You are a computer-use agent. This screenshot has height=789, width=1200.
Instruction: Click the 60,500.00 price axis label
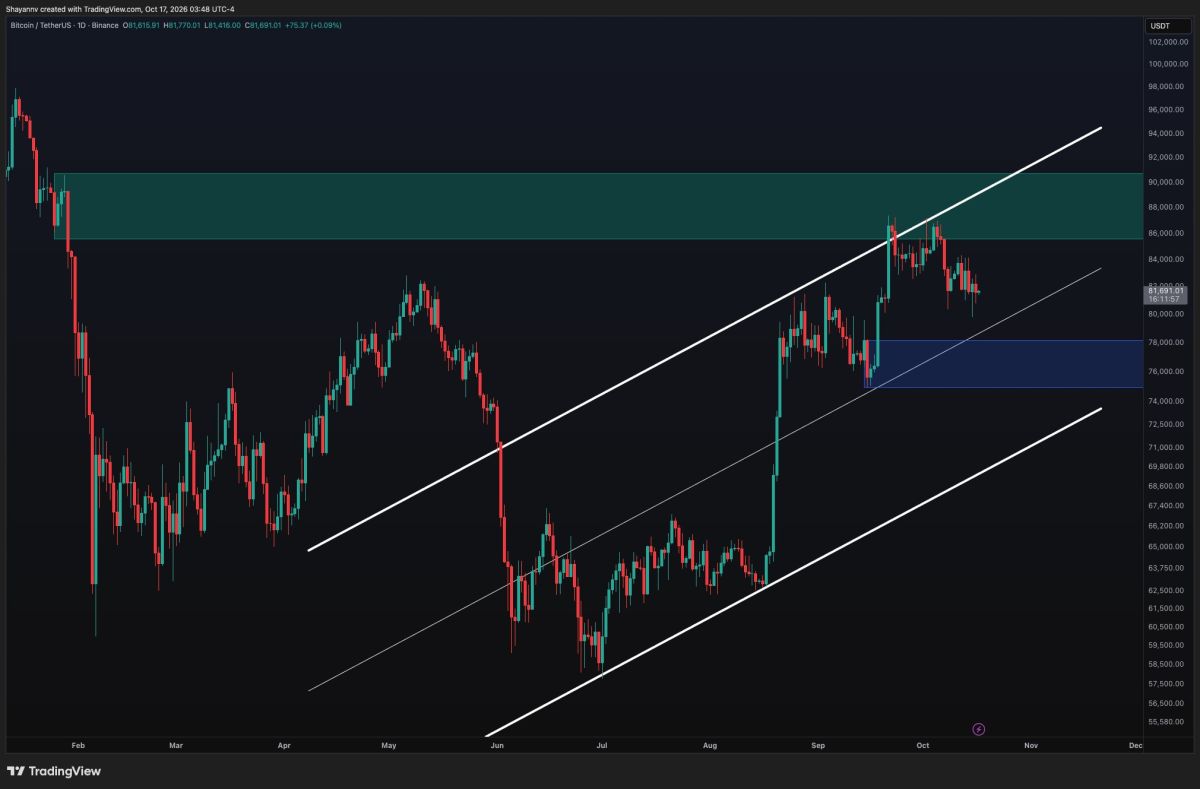click(x=1167, y=627)
